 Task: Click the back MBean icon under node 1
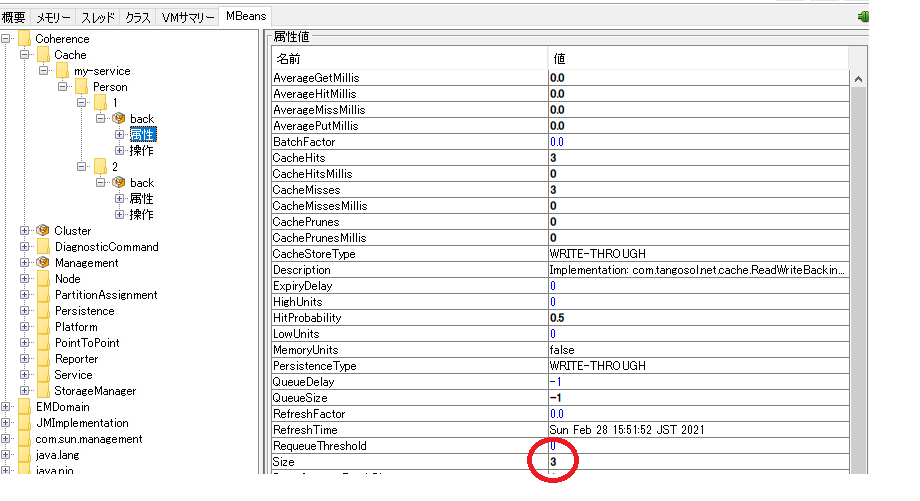[x=119, y=119]
